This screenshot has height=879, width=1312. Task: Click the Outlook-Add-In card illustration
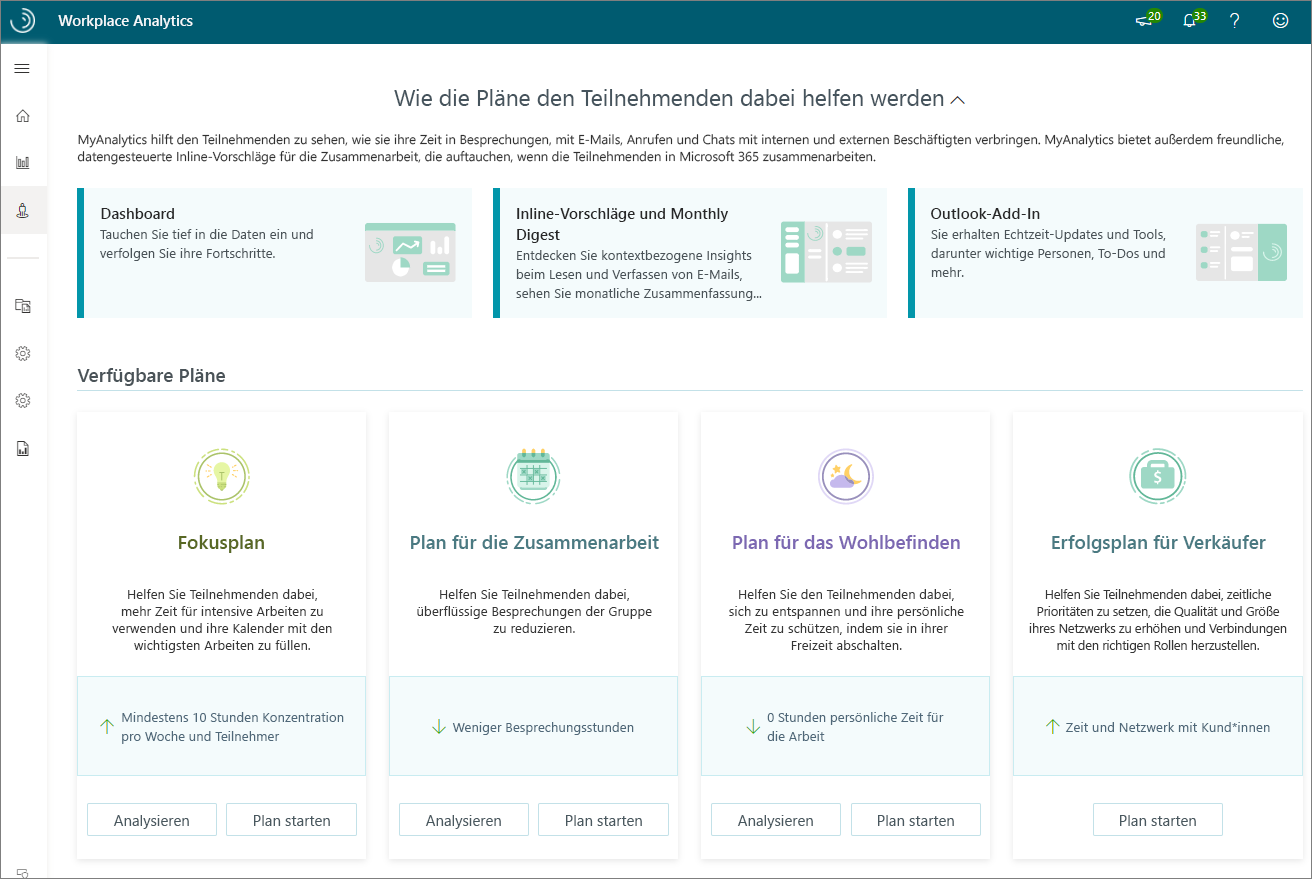pyautogui.click(x=1241, y=252)
